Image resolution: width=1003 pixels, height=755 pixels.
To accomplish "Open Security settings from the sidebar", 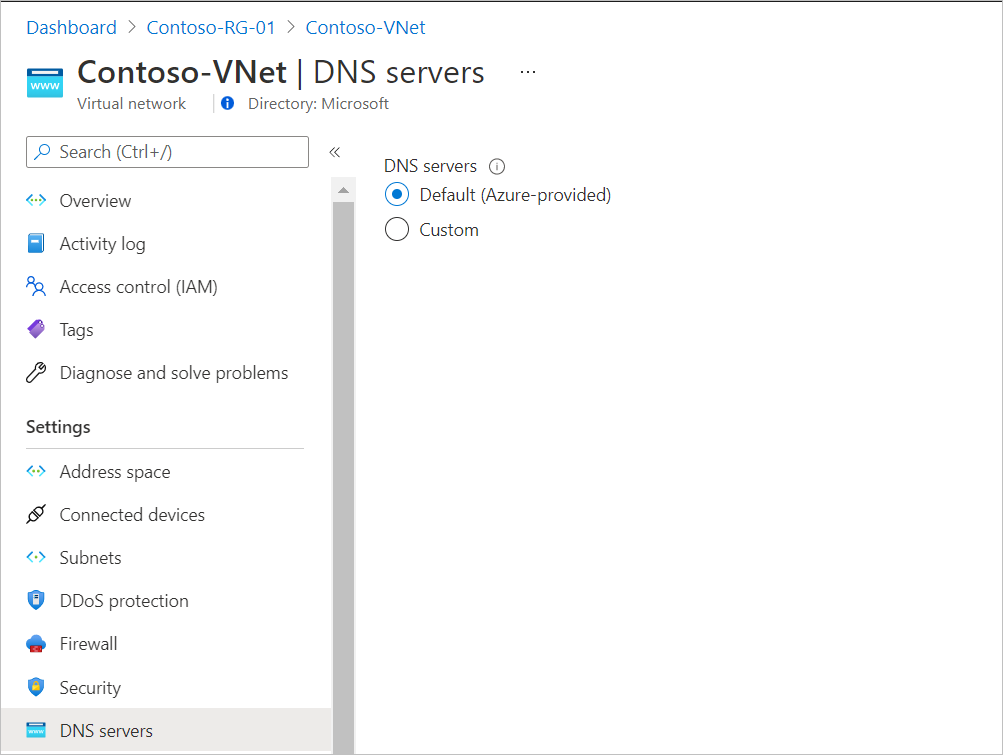I will (x=36, y=687).
